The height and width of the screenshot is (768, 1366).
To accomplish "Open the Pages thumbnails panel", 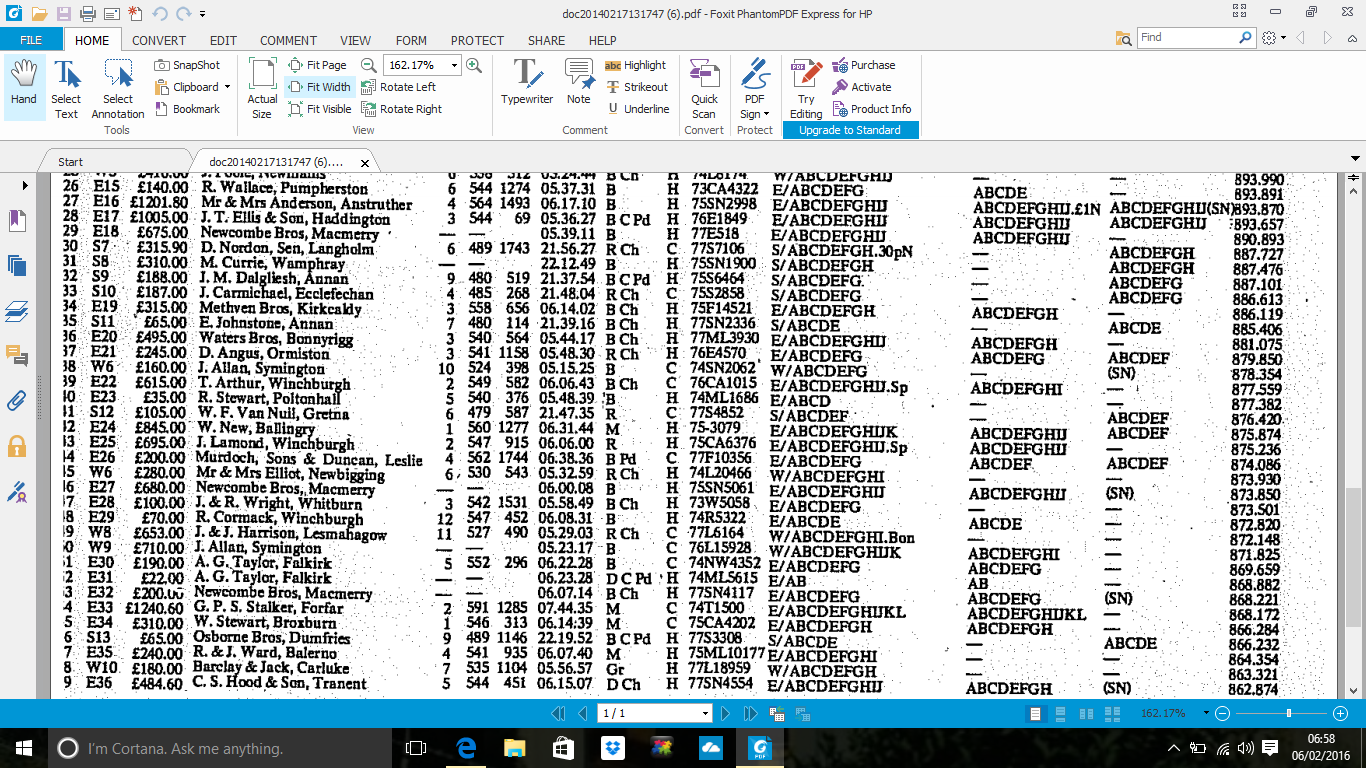I will (x=17, y=265).
